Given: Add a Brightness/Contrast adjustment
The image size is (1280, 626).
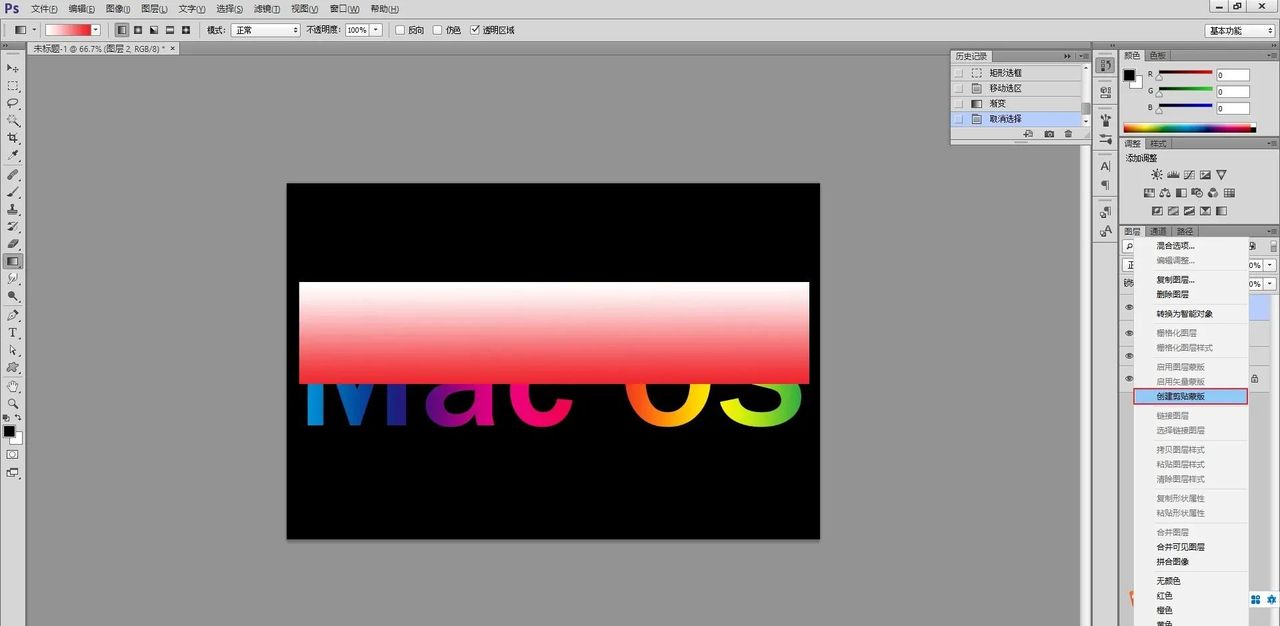Looking at the screenshot, I should coord(1157,175).
